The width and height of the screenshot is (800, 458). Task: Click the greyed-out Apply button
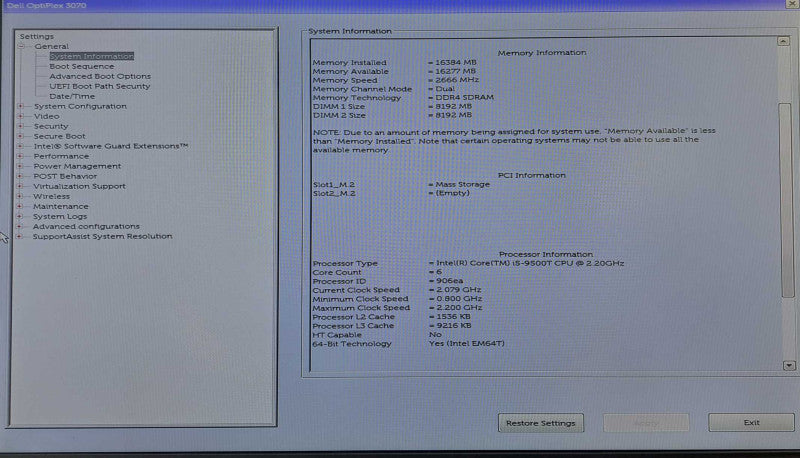click(x=646, y=423)
